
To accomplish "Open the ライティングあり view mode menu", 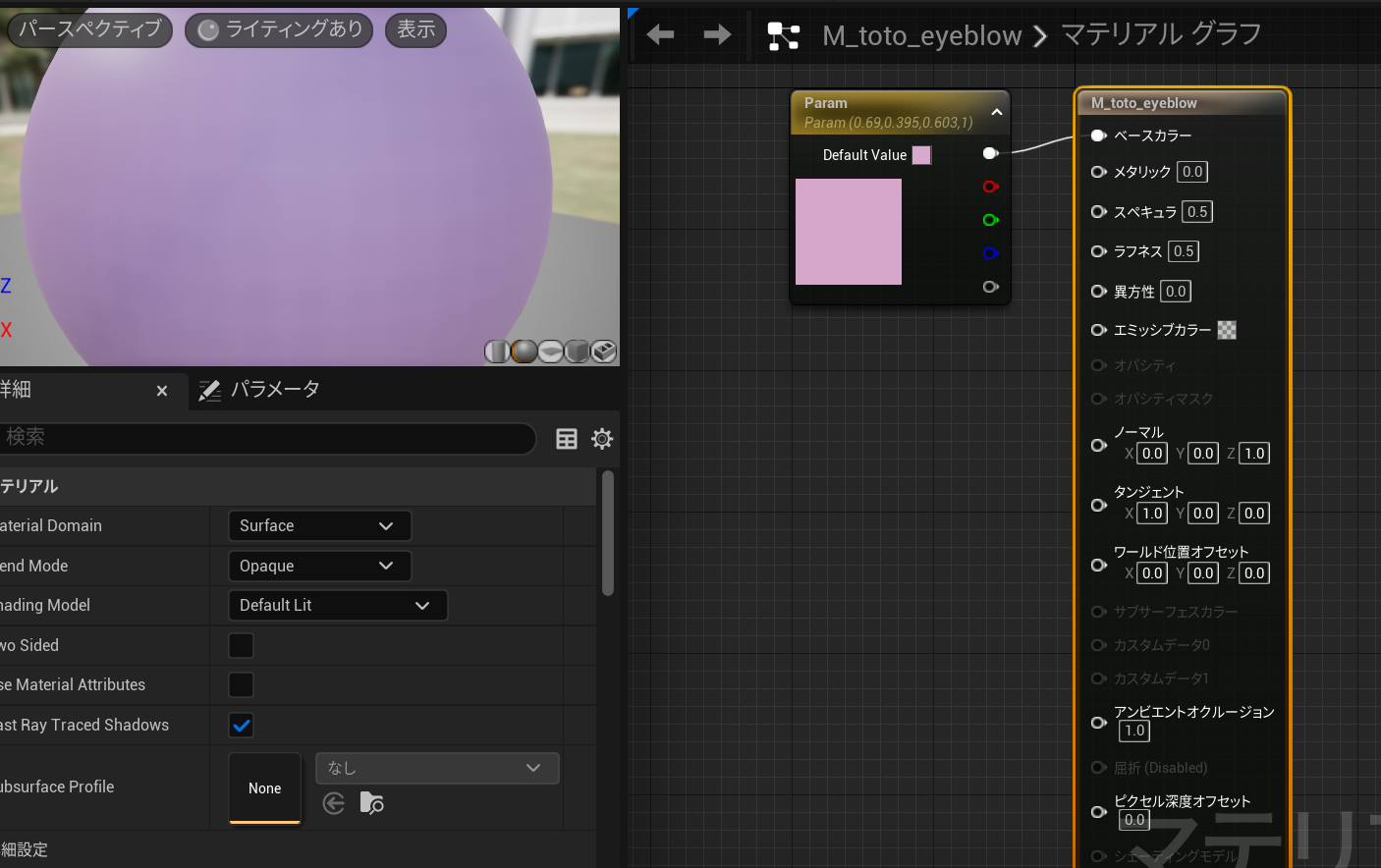I will [x=279, y=29].
